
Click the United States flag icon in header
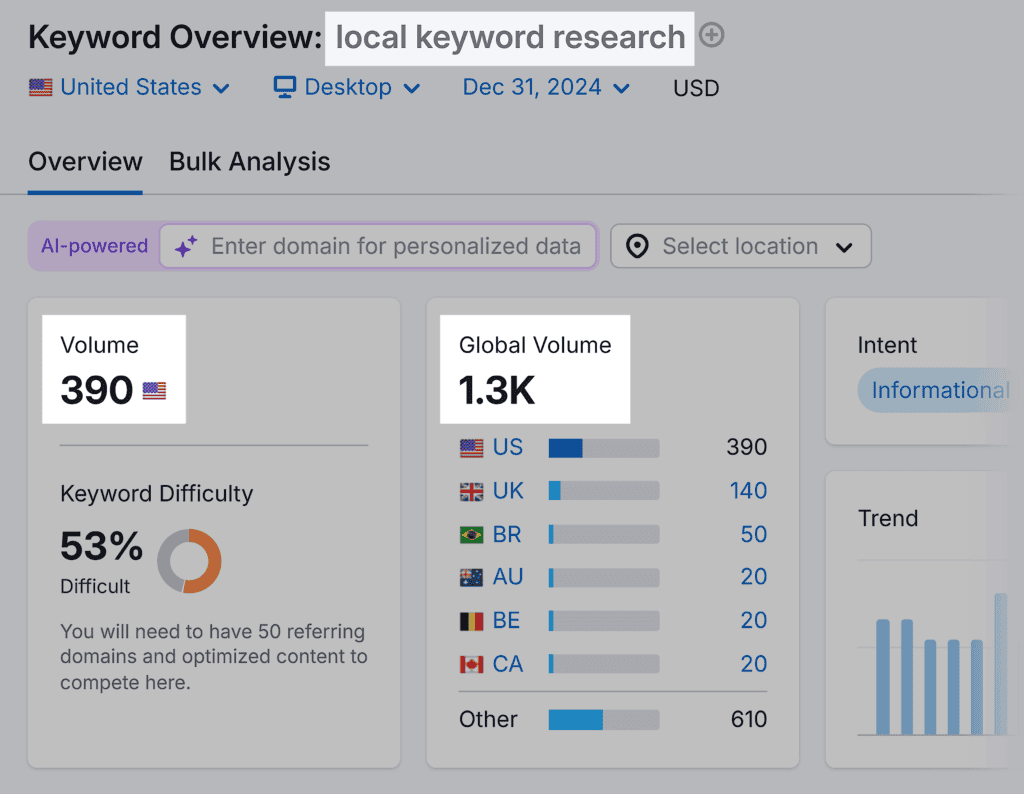coord(40,88)
